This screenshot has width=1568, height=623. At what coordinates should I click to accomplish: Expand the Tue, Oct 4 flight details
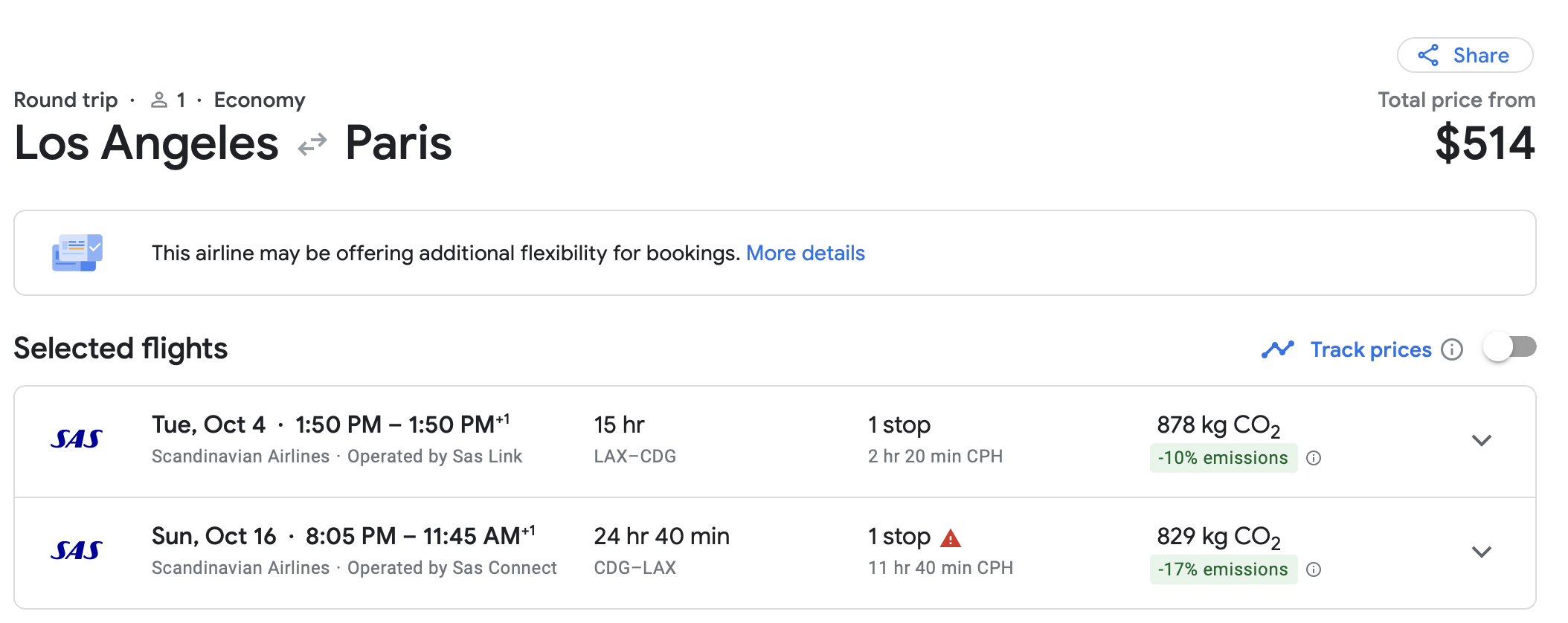point(1482,441)
